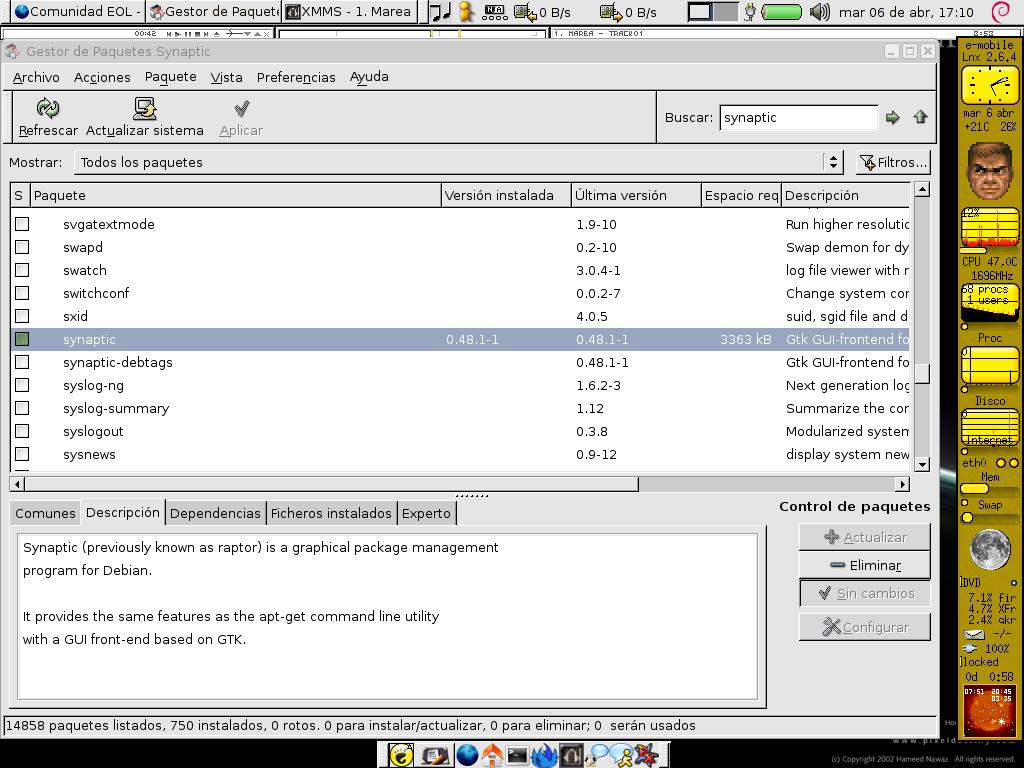1024x768 pixels.
Task: Mark the synaptic-debtags package checkbox
Action: [x=22, y=362]
